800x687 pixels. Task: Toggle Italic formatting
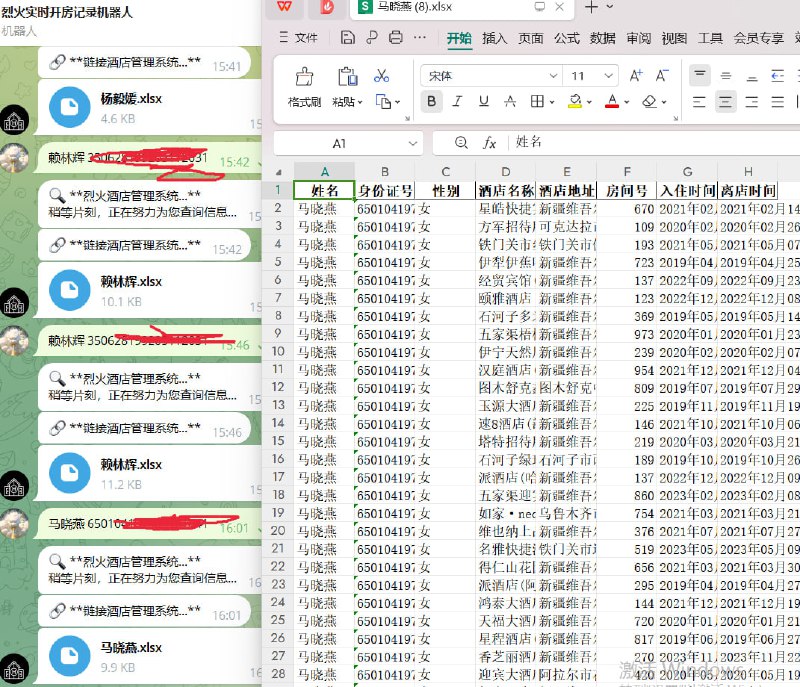click(x=456, y=103)
